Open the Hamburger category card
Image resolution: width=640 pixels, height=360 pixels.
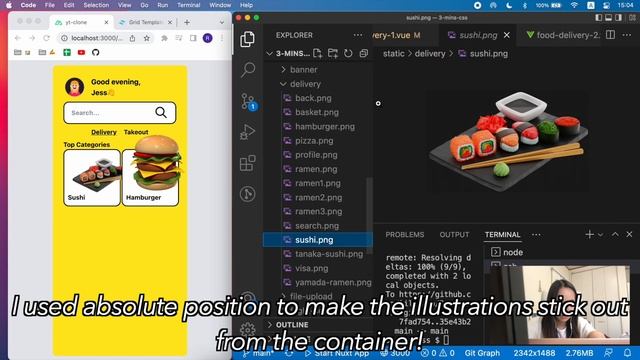click(x=150, y=178)
